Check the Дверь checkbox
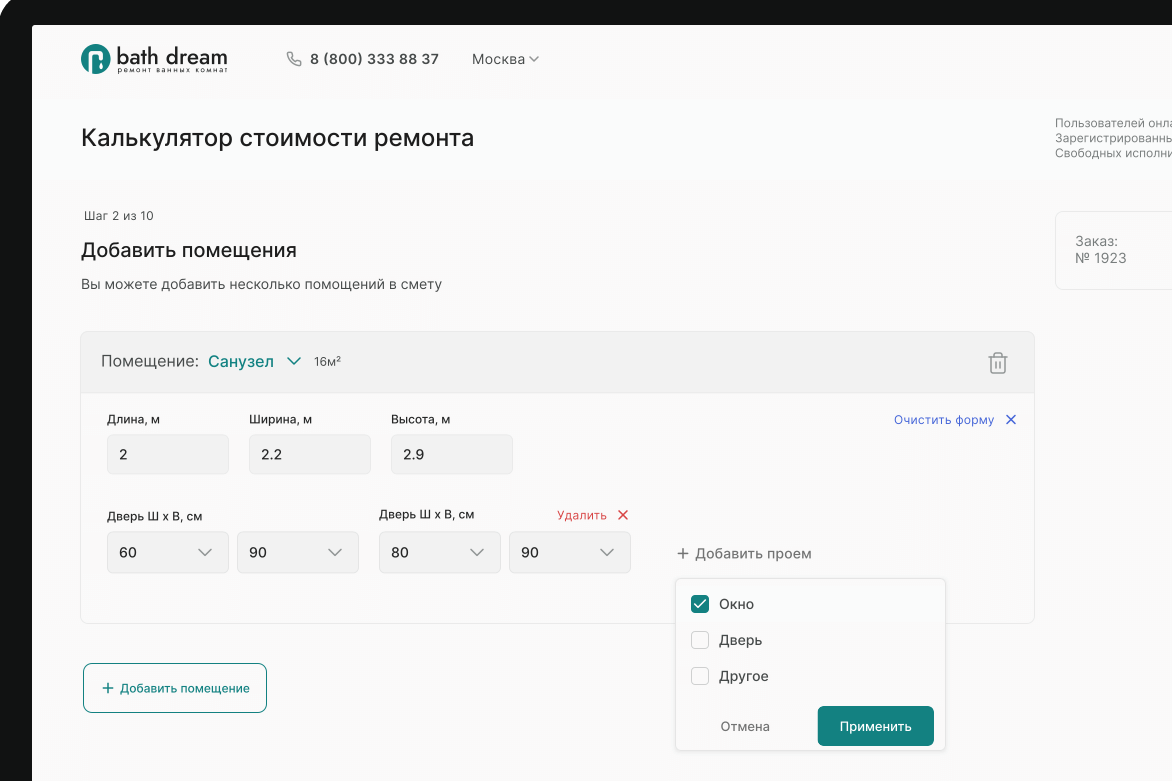Screen dimensions: 1172x781 [x=700, y=640]
